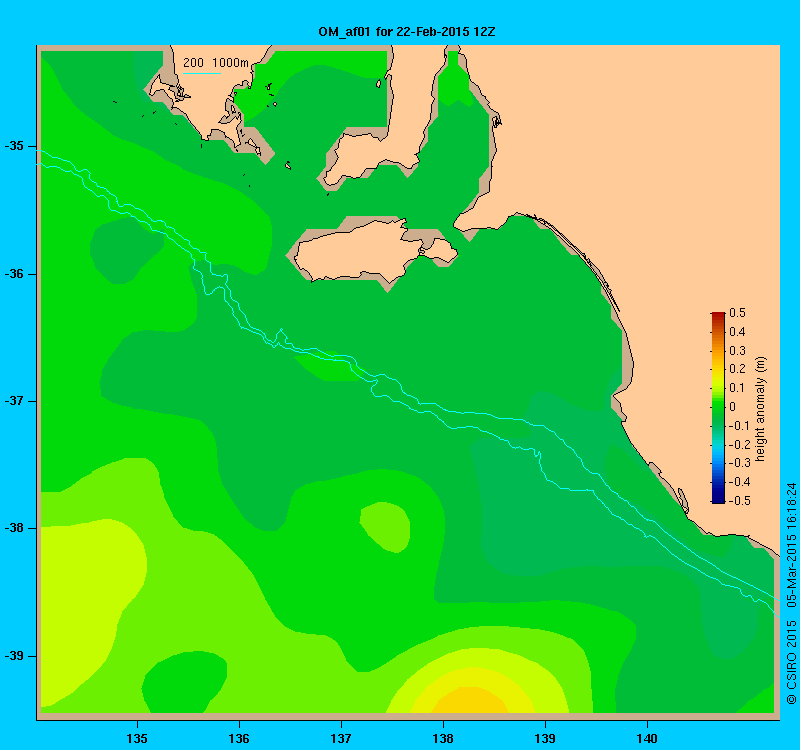Click longitude axis label '135'
This screenshot has height=750, width=800.
point(137,738)
